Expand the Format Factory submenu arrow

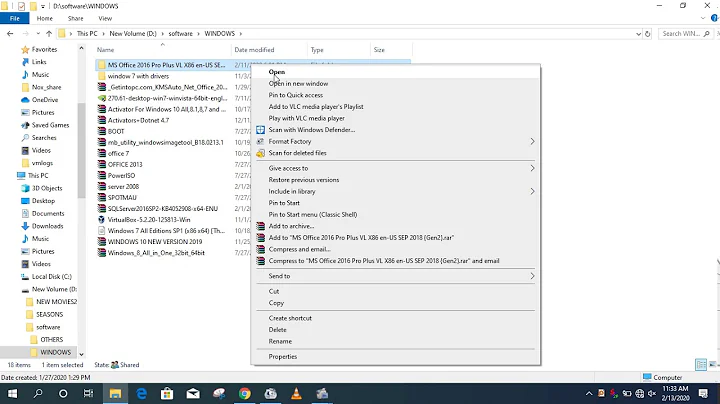point(532,141)
